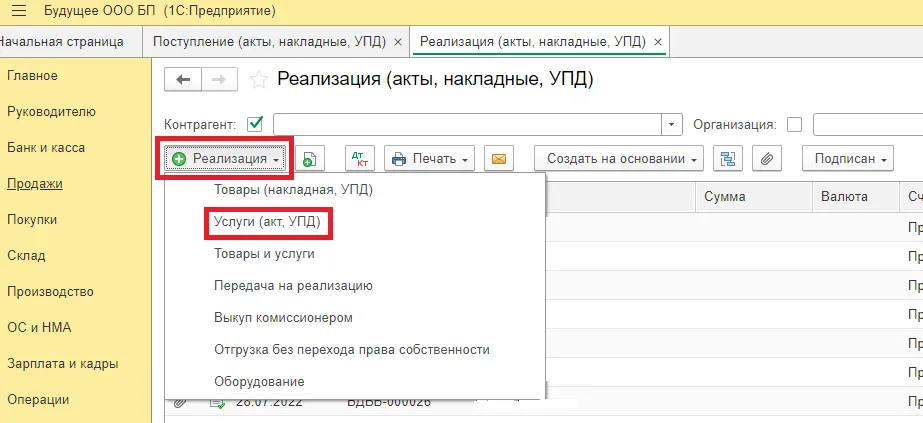Open the Печать dropdown

point(429,159)
